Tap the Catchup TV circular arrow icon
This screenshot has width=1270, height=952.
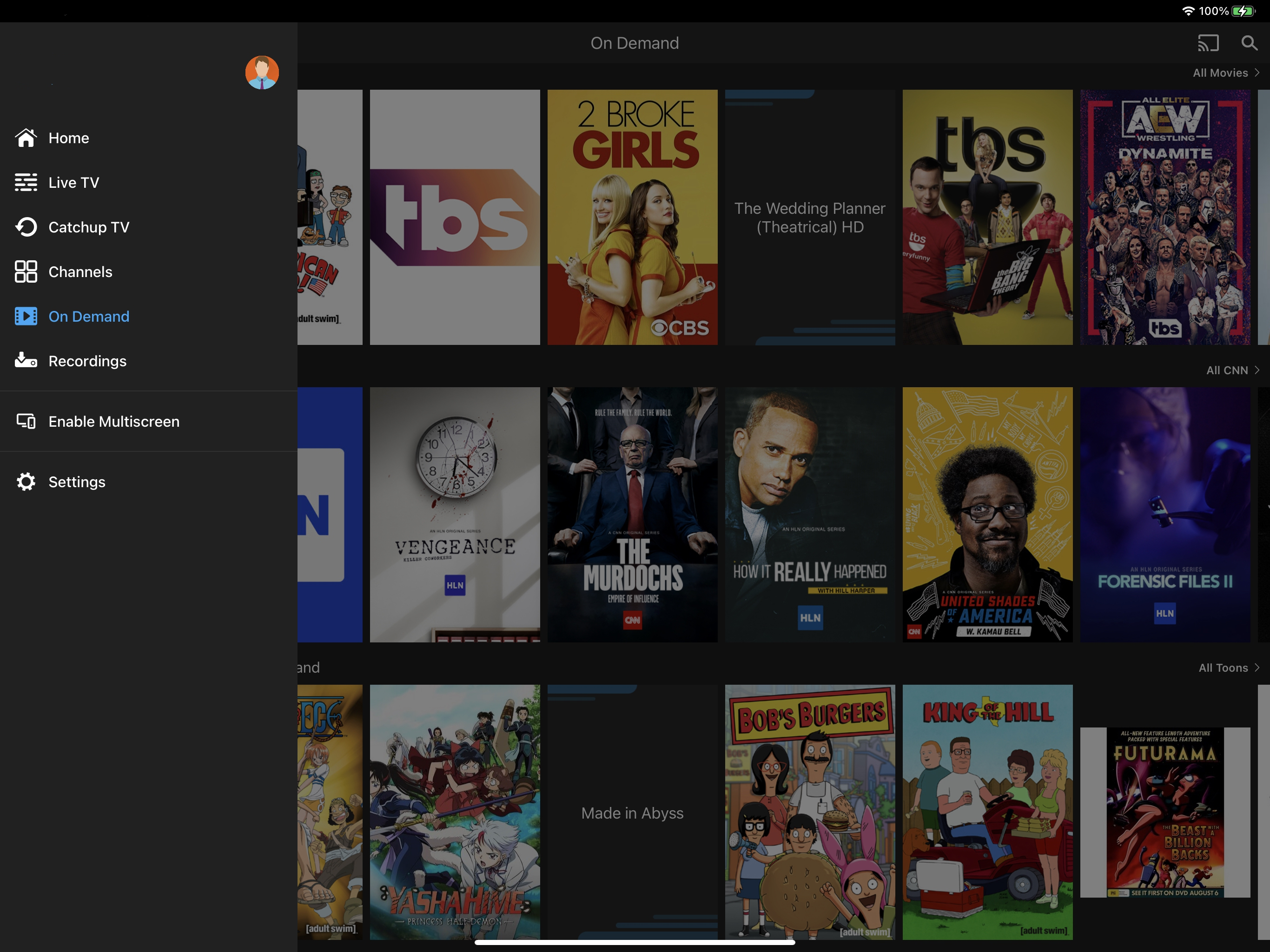point(26,227)
